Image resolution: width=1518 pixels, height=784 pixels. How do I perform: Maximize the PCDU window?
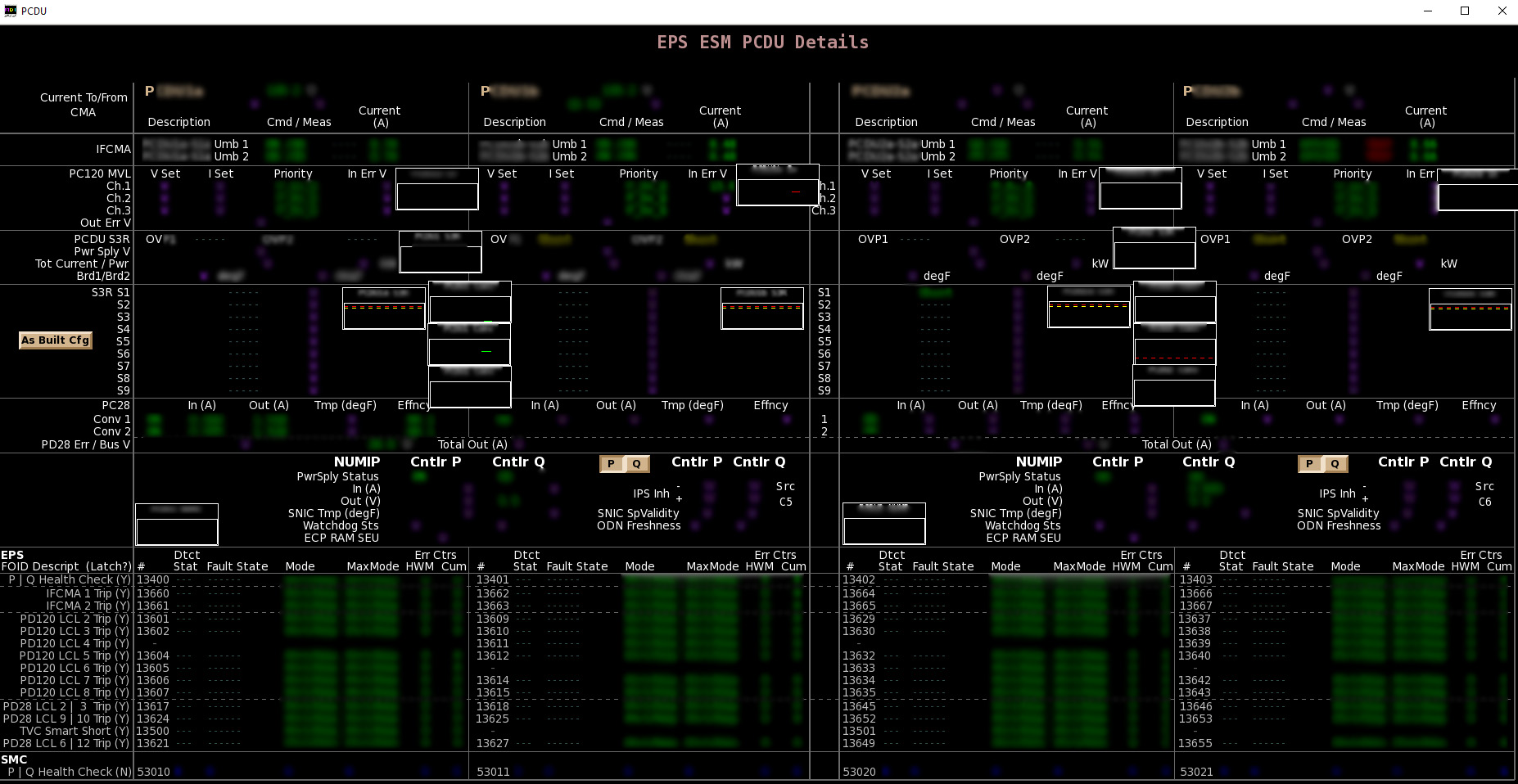point(1465,11)
